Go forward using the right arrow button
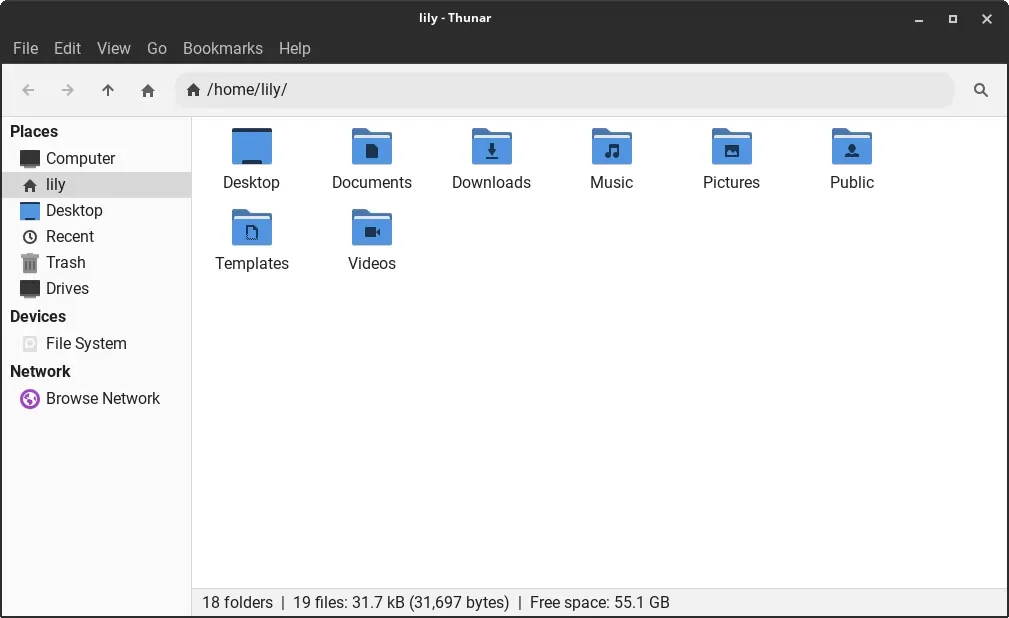 [68, 90]
